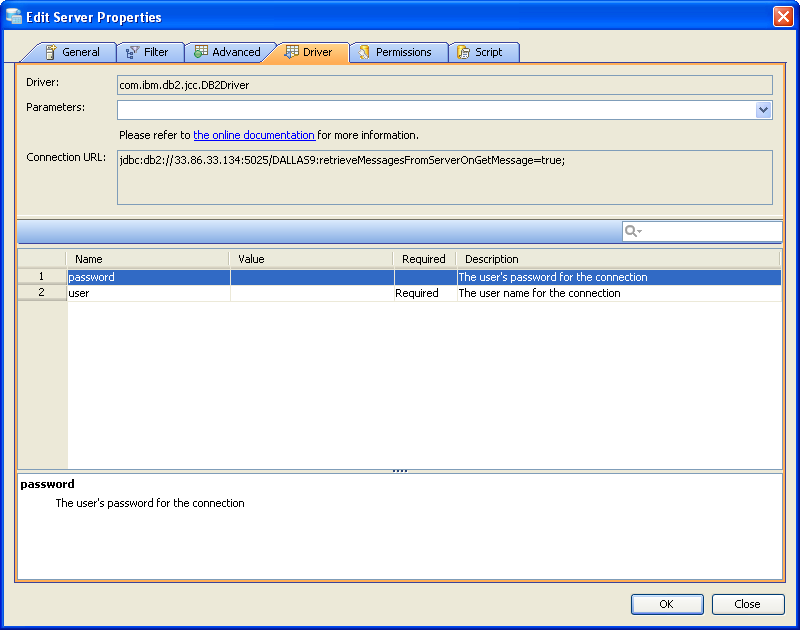Click the General tab icon
Viewport: 800px width, 630px height.
point(51,52)
